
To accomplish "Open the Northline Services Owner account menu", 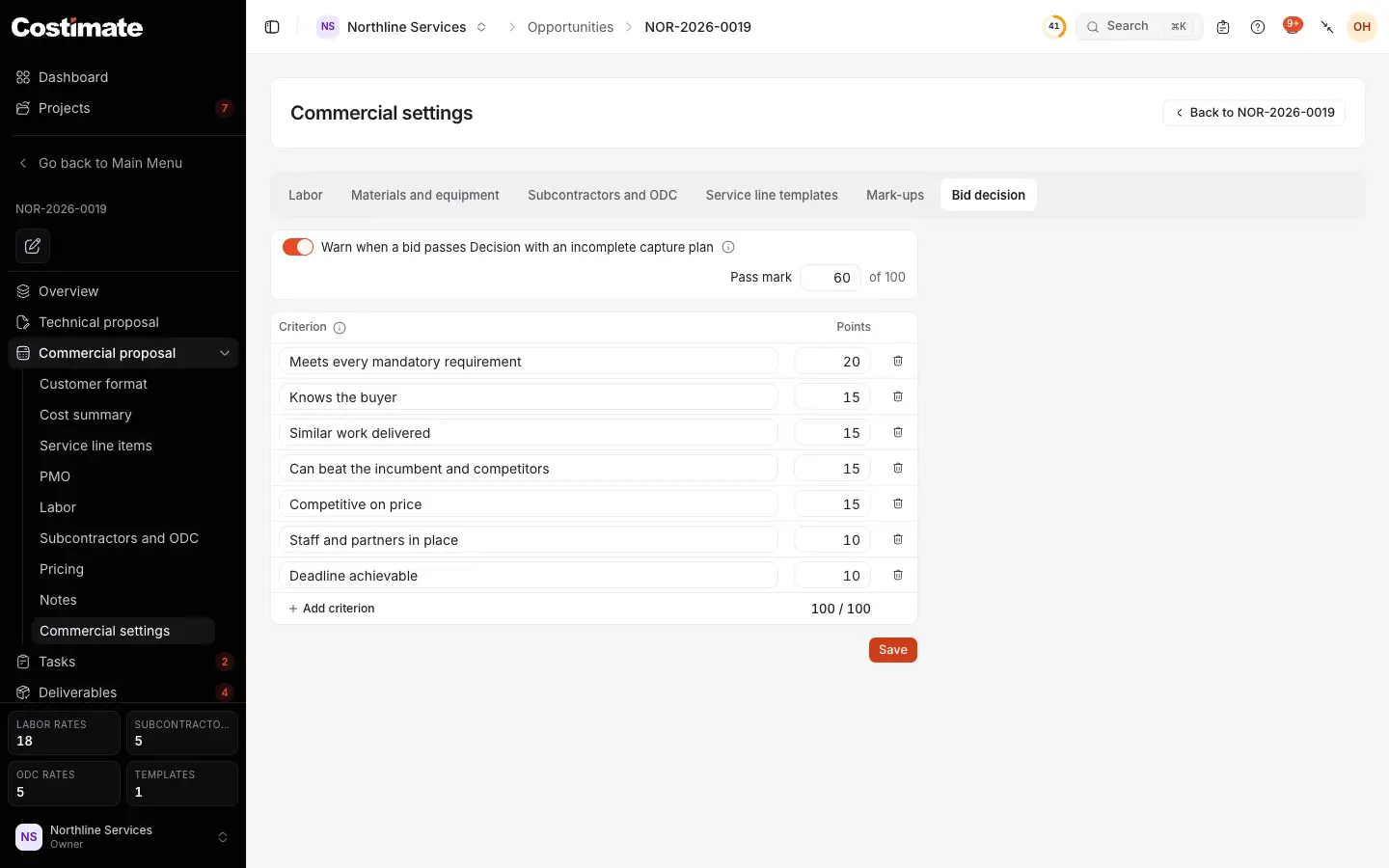I will (x=123, y=837).
